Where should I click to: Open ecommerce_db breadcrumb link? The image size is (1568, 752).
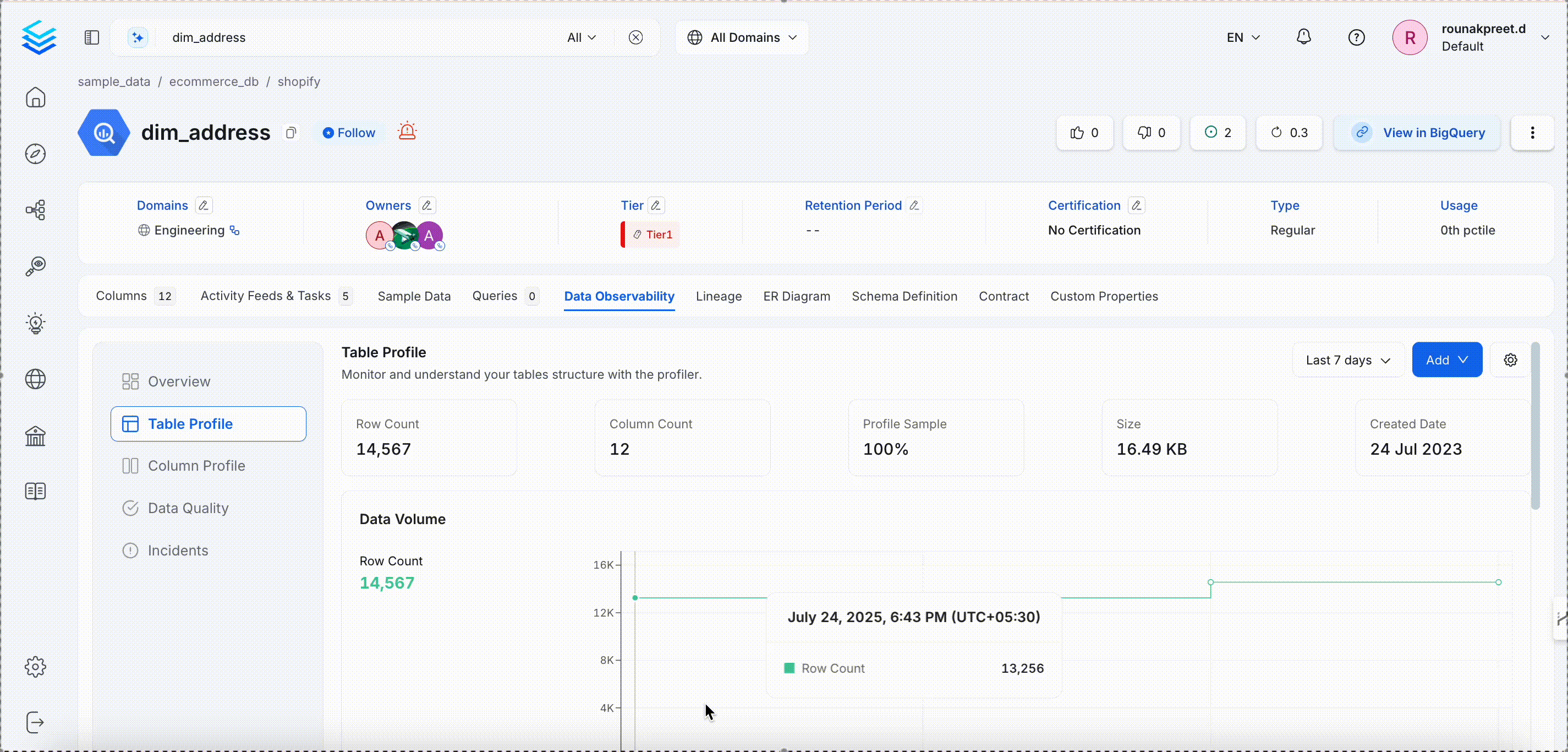pyautogui.click(x=213, y=81)
